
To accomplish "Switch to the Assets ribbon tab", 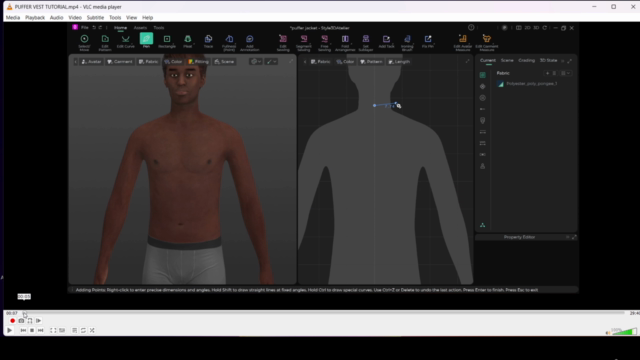I will pos(140,28).
